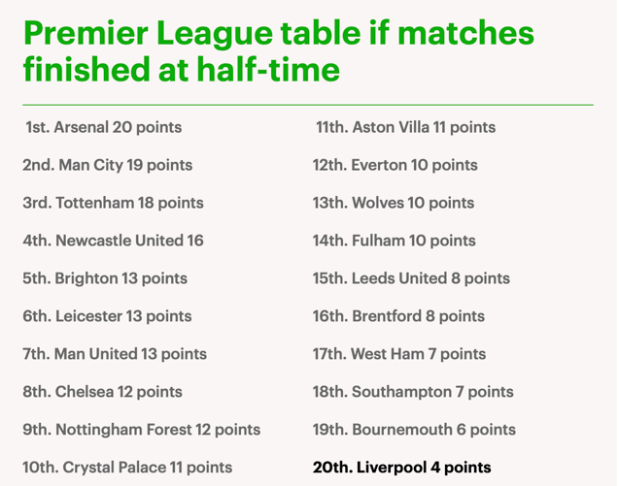Viewport: 619px width, 486px height.
Task: Select the 15th. Leeds United 8 points row
Action: (x=411, y=279)
